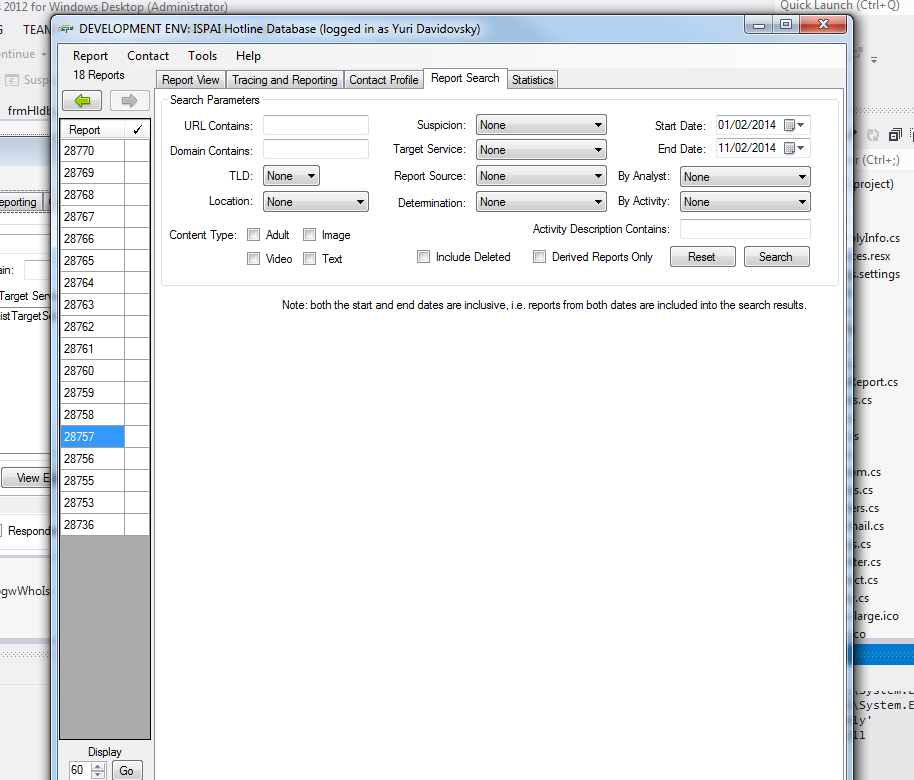Open the Tools menu

pyautogui.click(x=202, y=56)
